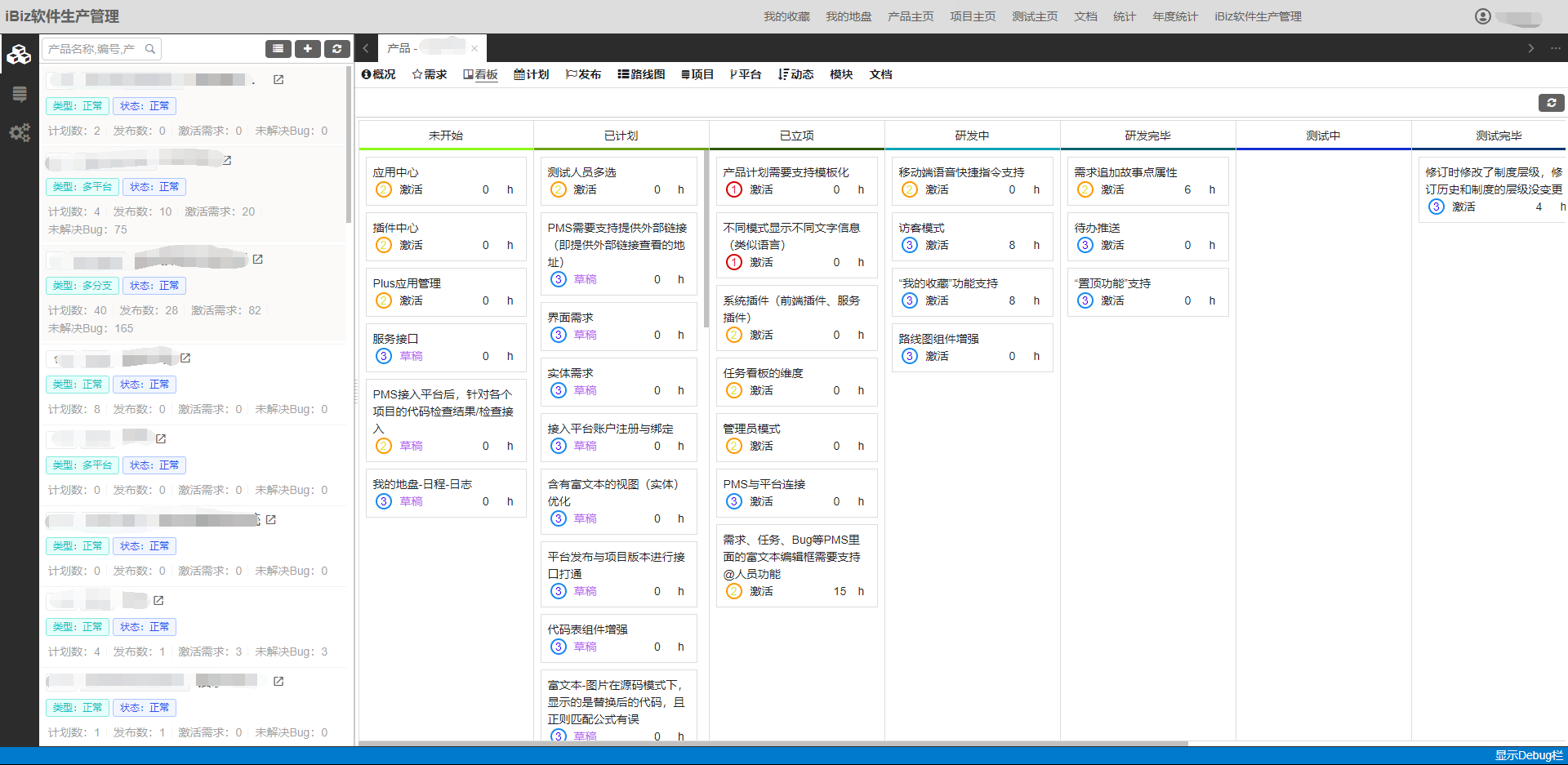Open 项目主页 in top menu
This screenshot has height=765, width=1568.
pos(973,16)
